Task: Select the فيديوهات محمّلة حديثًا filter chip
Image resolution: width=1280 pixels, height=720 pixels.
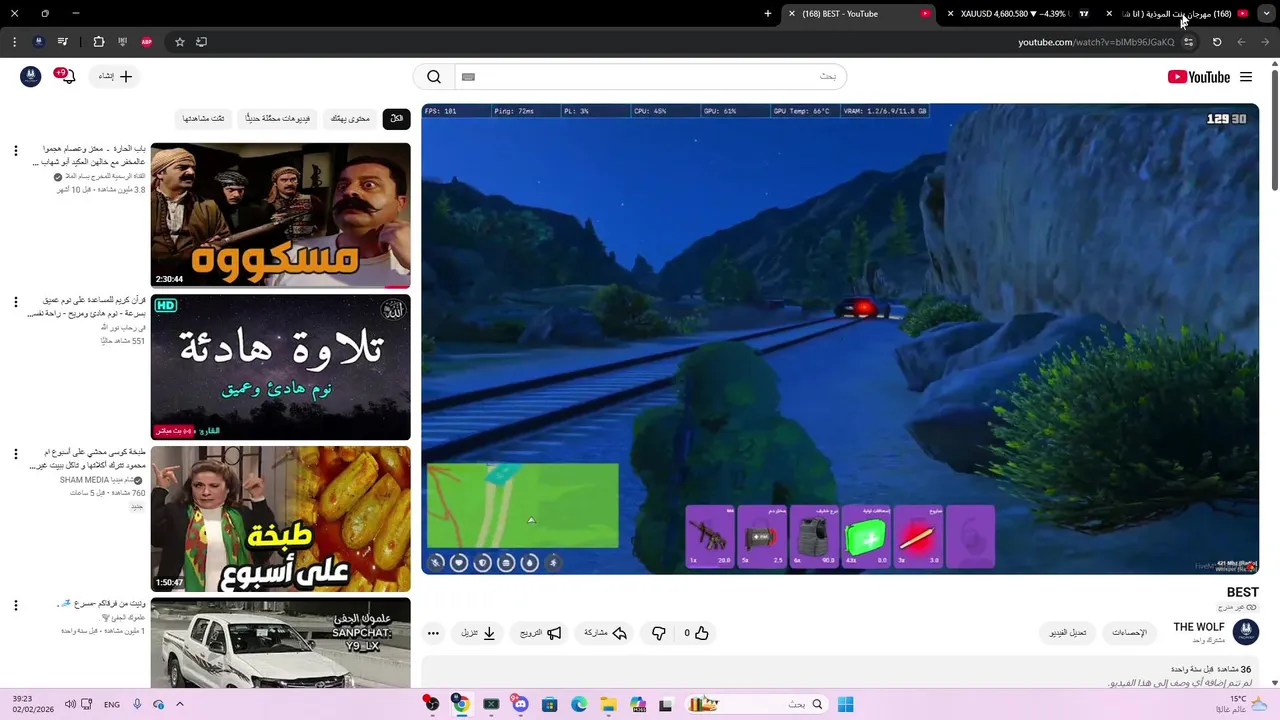Action: [x=277, y=118]
